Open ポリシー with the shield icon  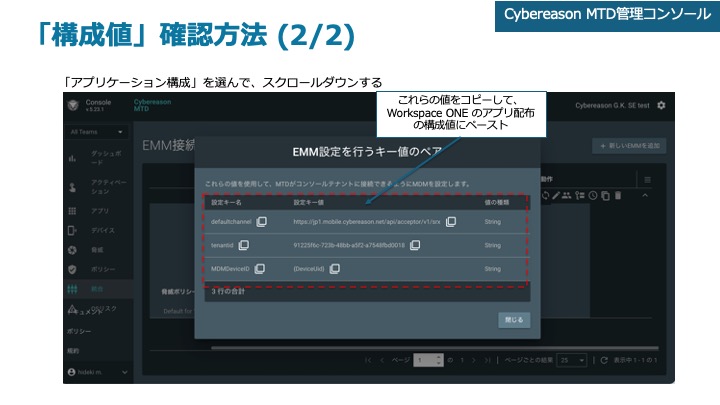96,269
